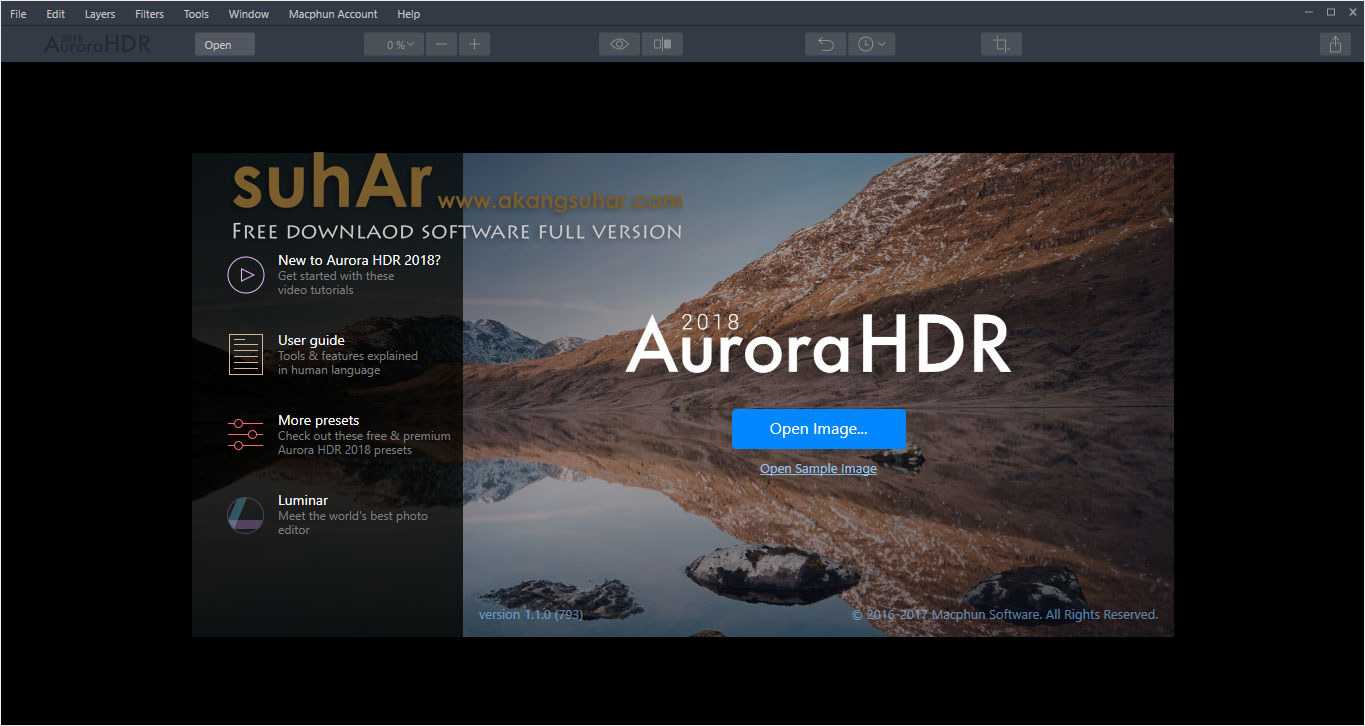Click the Open Image... button
Viewport: 1365px width, 726px height.
point(818,429)
